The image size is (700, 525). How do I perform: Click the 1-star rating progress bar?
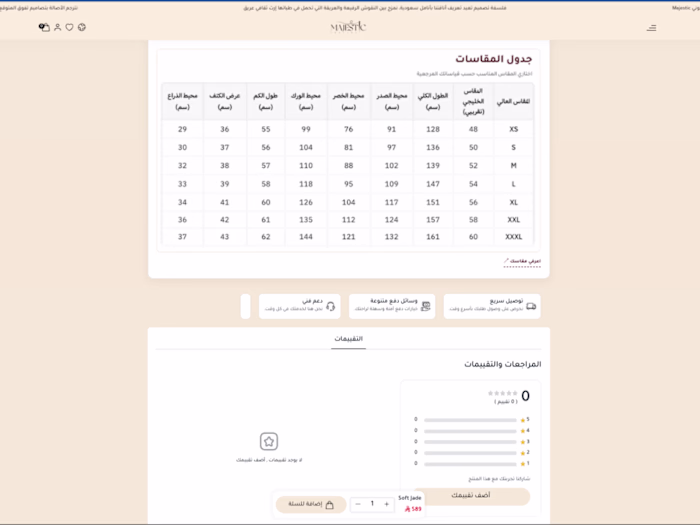click(x=470, y=464)
